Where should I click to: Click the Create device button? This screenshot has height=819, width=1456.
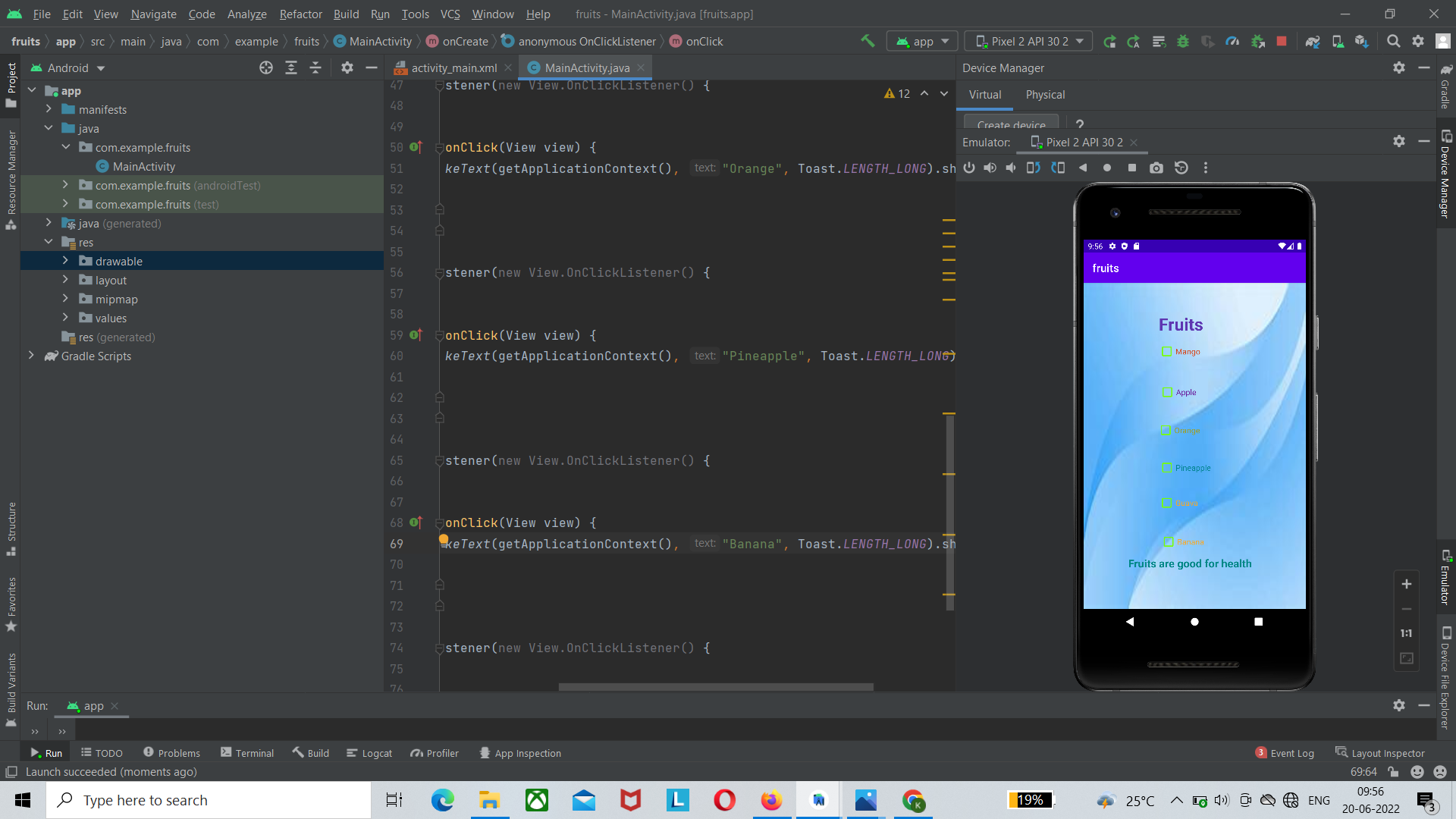tap(1009, 124)
